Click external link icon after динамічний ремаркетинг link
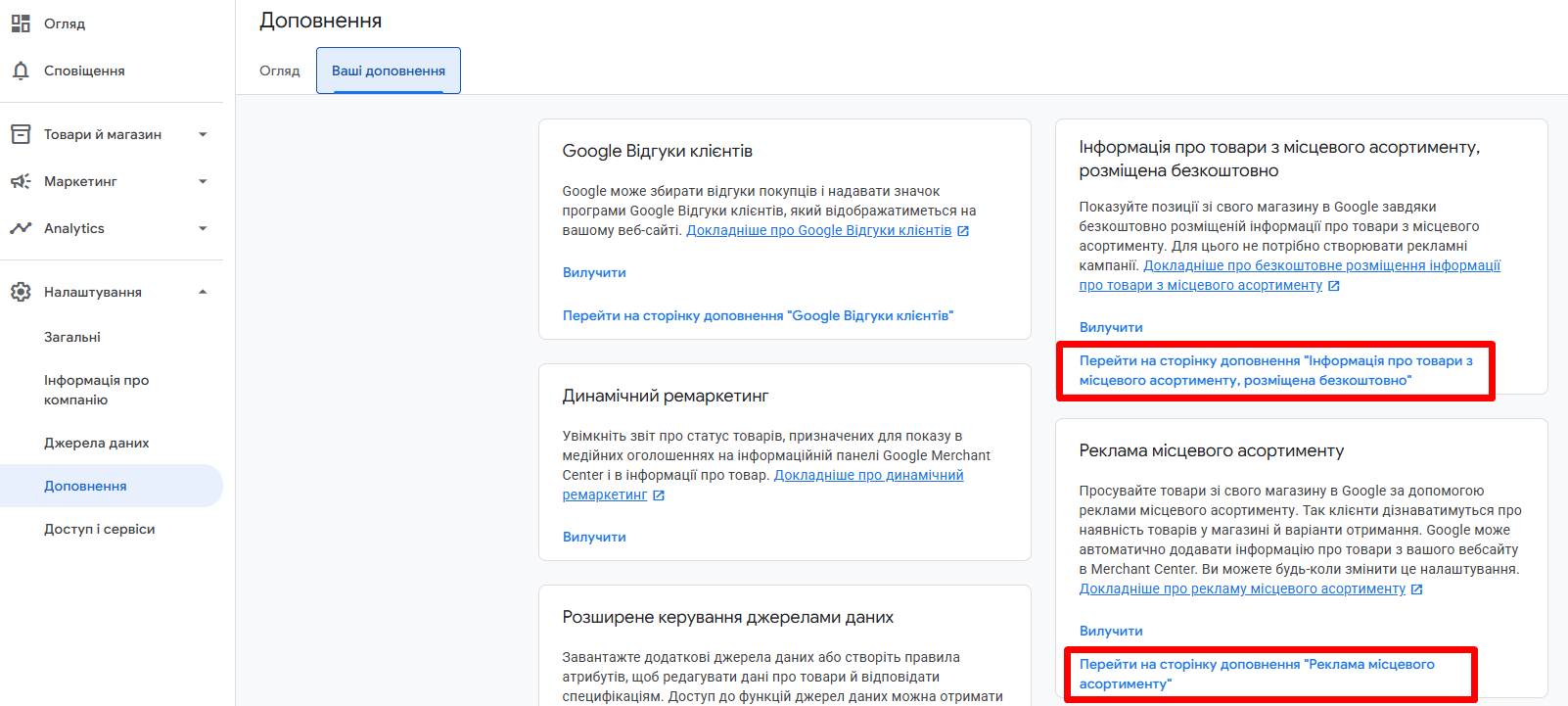1568x706 pixels. point(659,495)
